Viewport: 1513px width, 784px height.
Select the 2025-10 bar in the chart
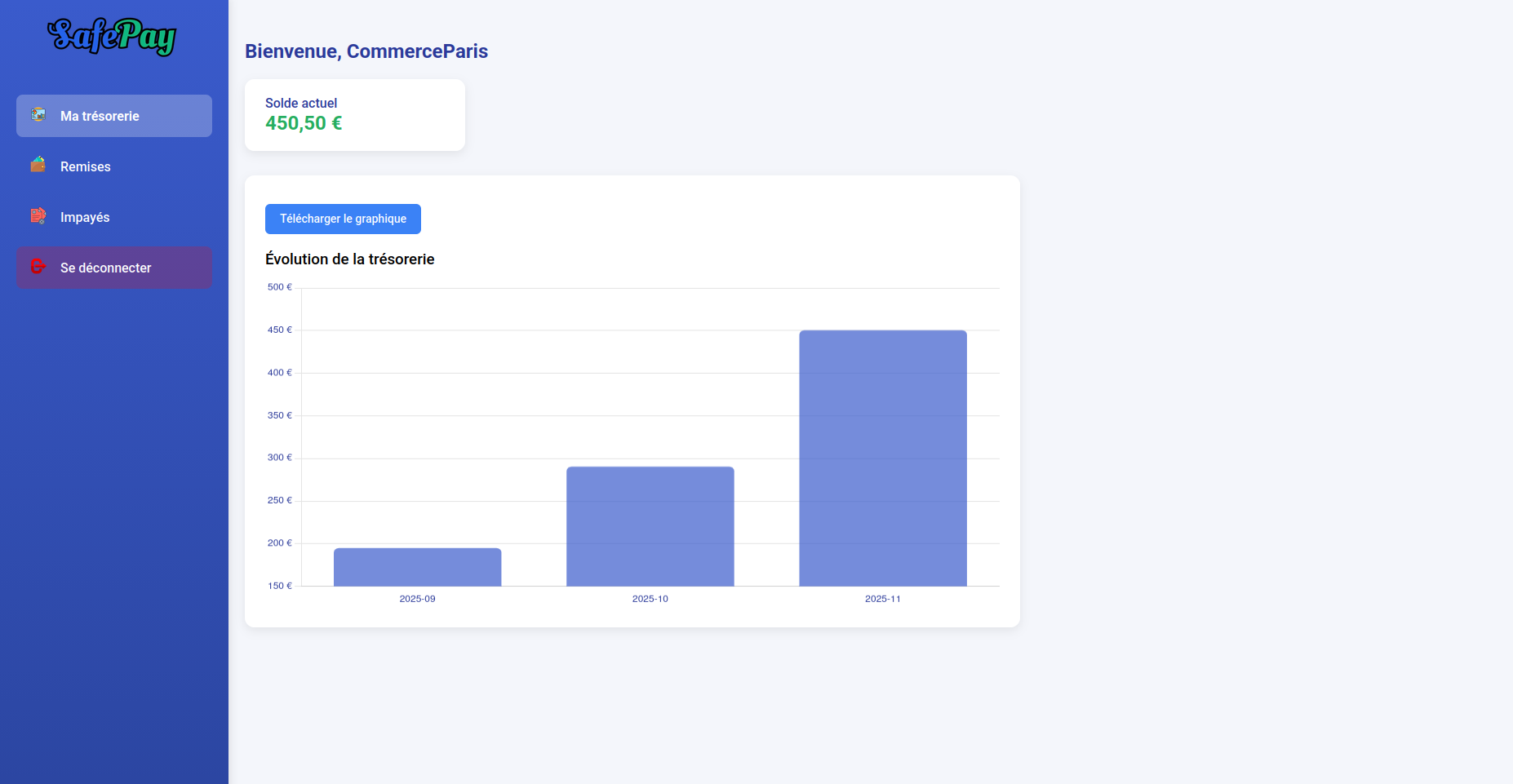650,526
